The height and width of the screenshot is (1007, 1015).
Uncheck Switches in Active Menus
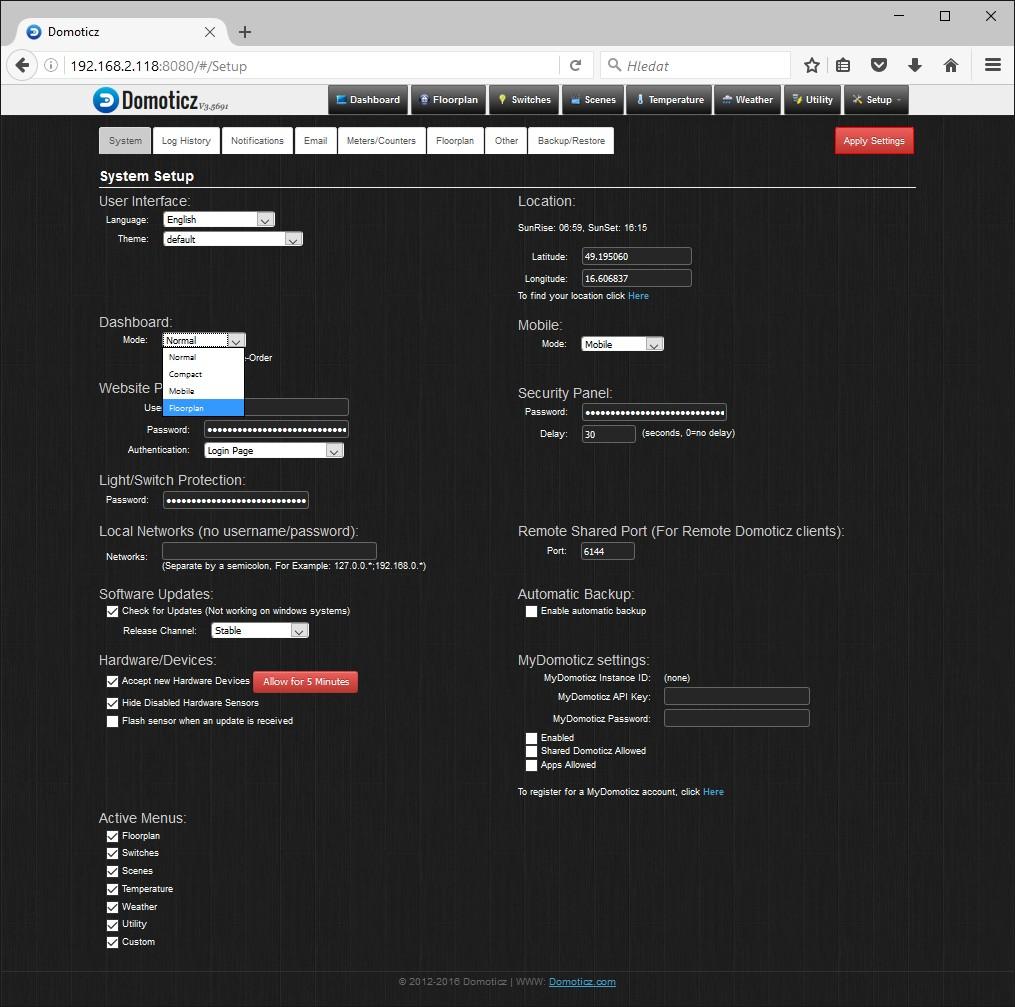pos(113,854)
